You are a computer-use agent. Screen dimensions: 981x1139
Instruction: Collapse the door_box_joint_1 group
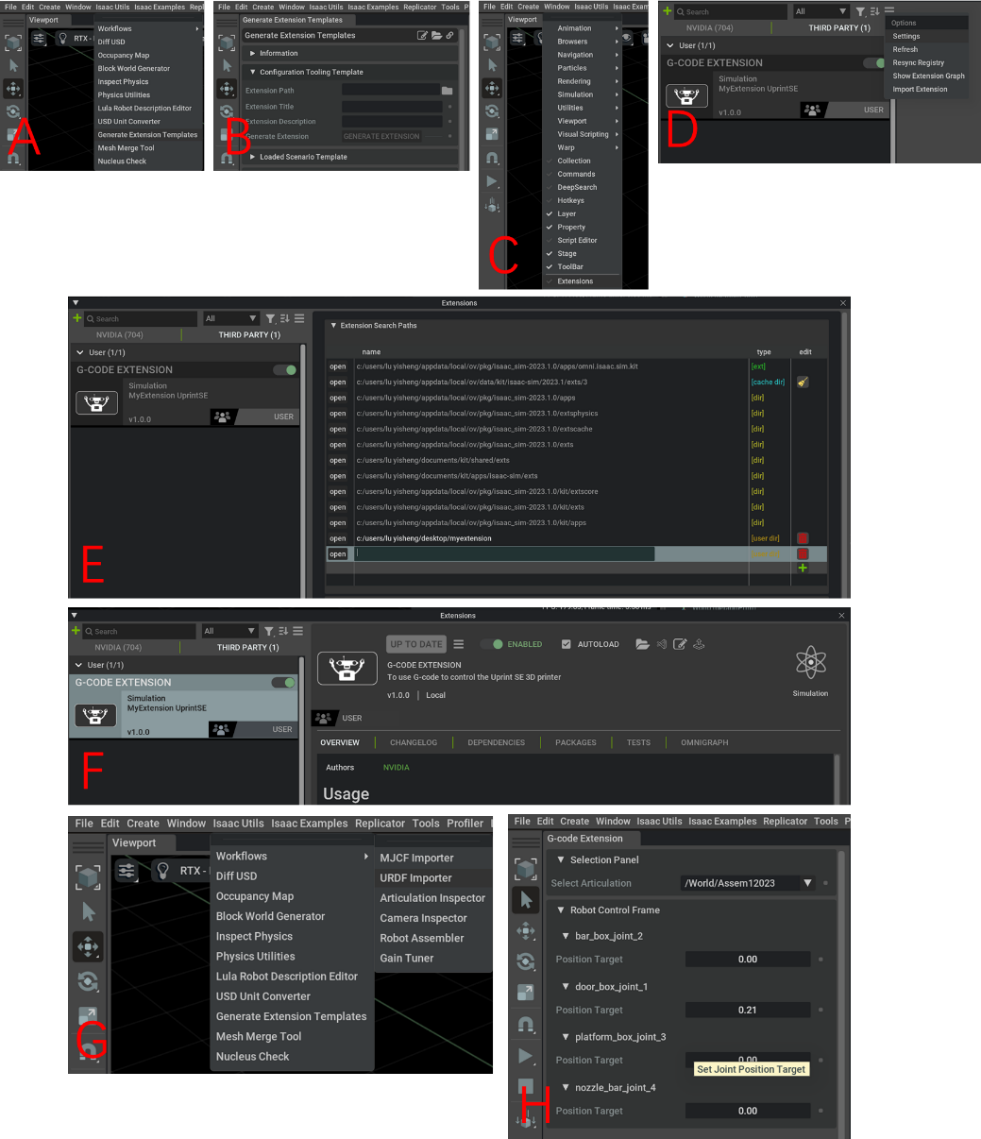[x=565, y=986]
